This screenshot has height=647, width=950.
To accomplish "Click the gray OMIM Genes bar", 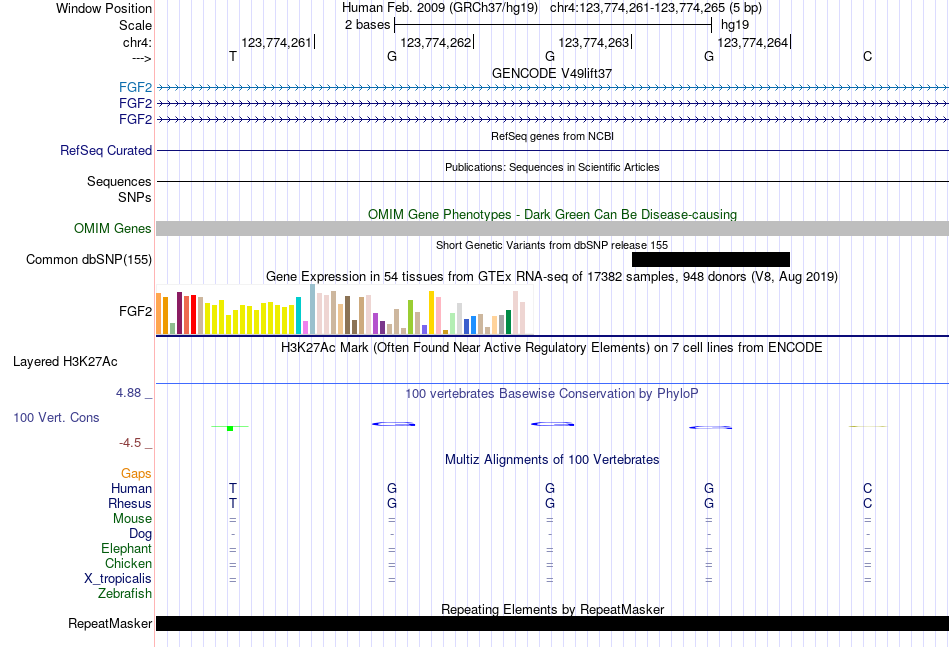I will [x=553, y=228].
